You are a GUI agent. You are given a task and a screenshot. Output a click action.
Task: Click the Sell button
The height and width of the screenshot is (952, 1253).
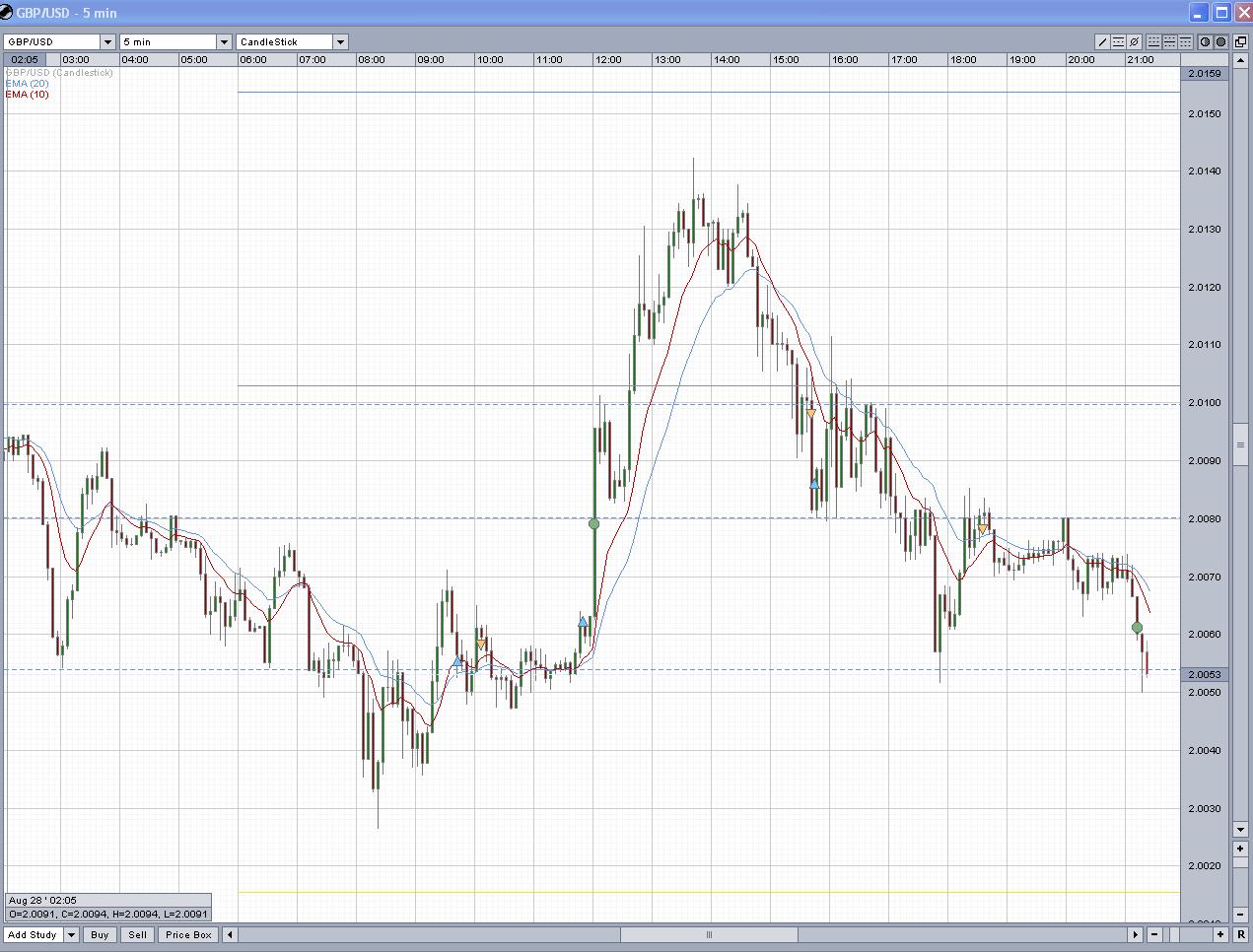click(137, 934)
